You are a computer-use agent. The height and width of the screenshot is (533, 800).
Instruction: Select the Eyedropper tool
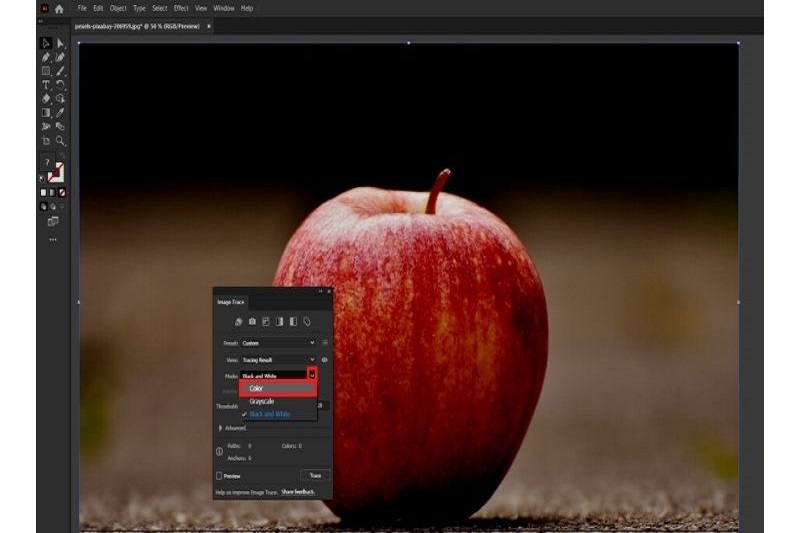pyautogui.click(x=60, y=112)
